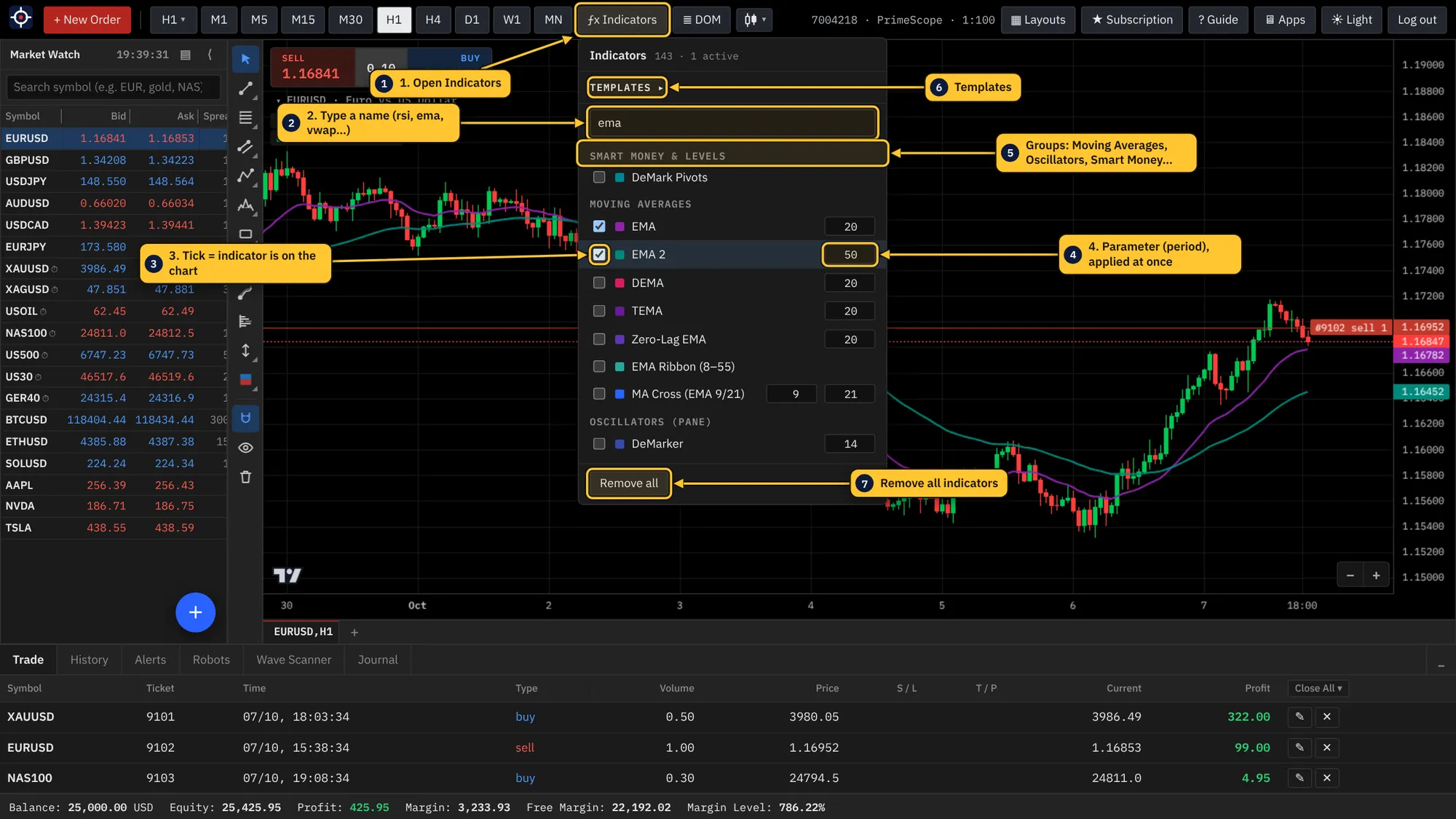1456x819 pixels.
Task: Select the volume profile tool
Action: pos(245,321)
